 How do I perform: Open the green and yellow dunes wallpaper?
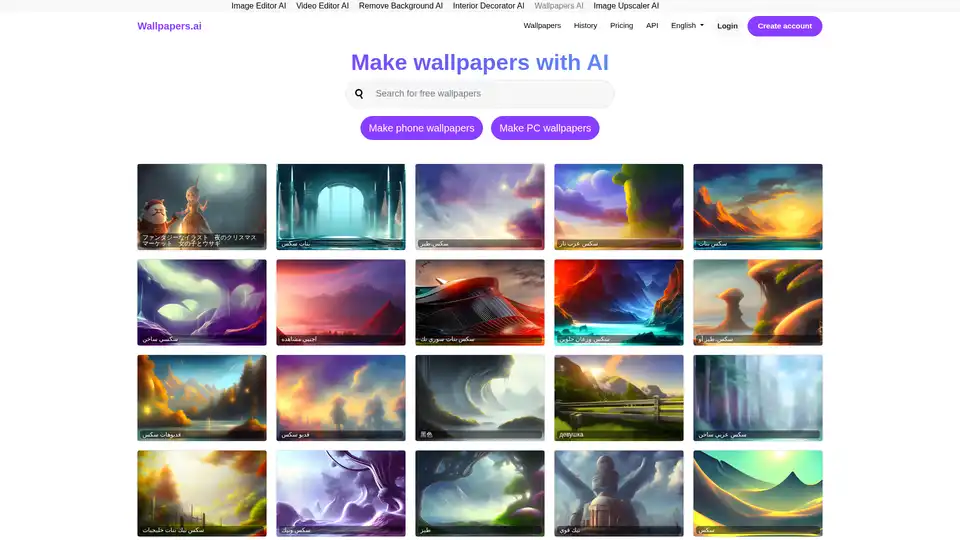click(757, 493)
